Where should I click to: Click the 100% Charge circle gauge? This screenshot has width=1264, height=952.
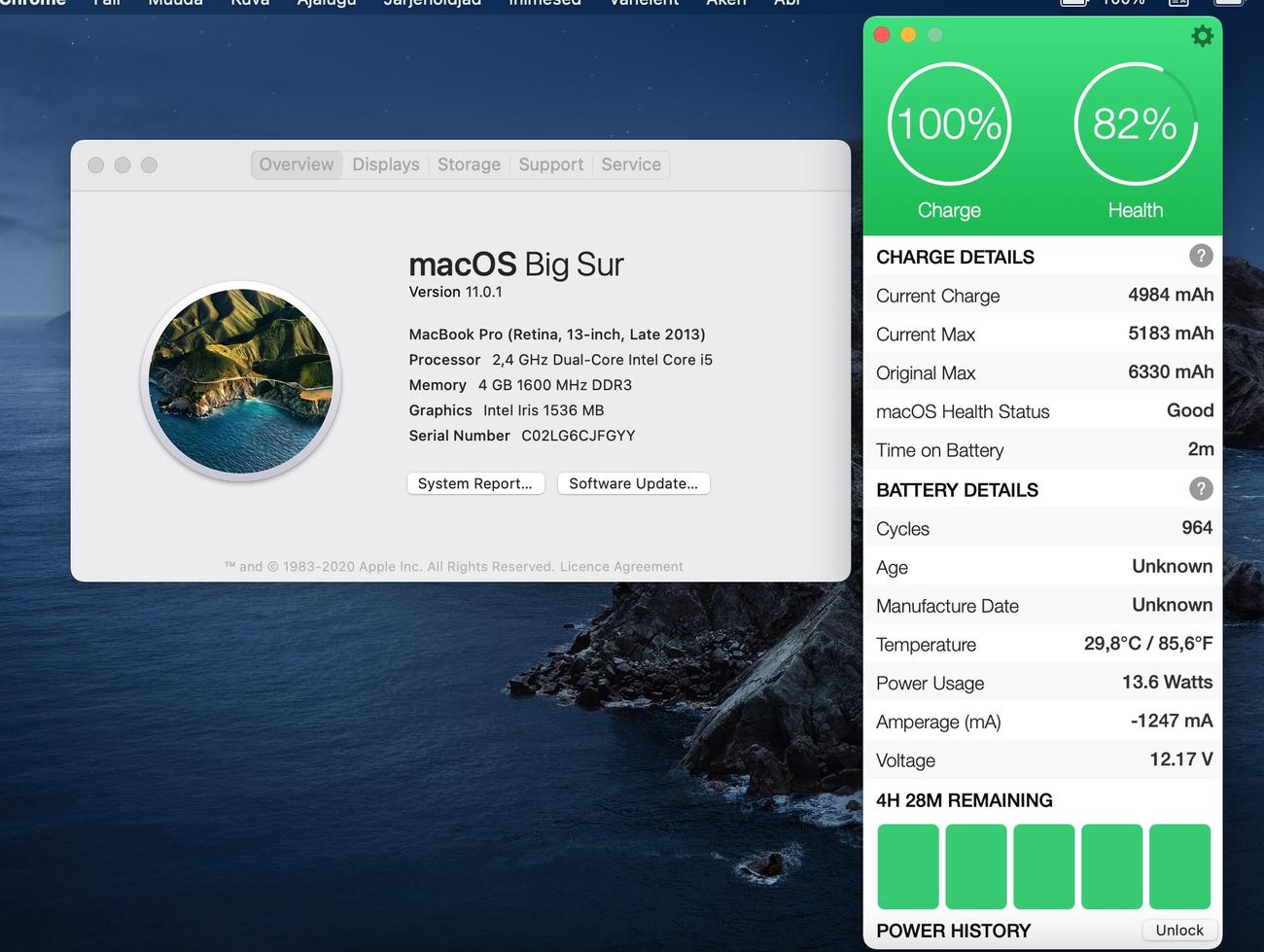coord(950,123)
